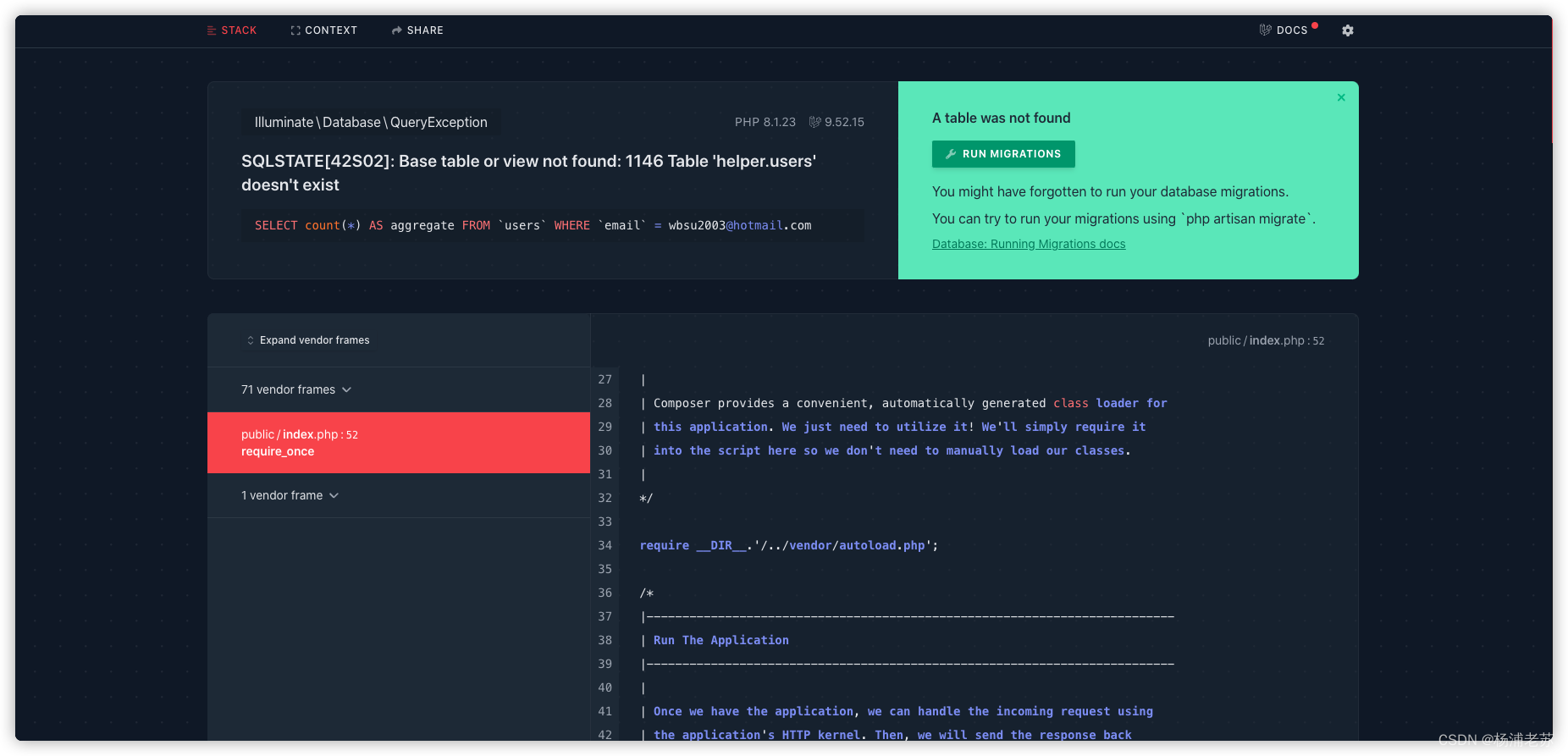Expand the 1 vendor frame group

click(399, 495)
